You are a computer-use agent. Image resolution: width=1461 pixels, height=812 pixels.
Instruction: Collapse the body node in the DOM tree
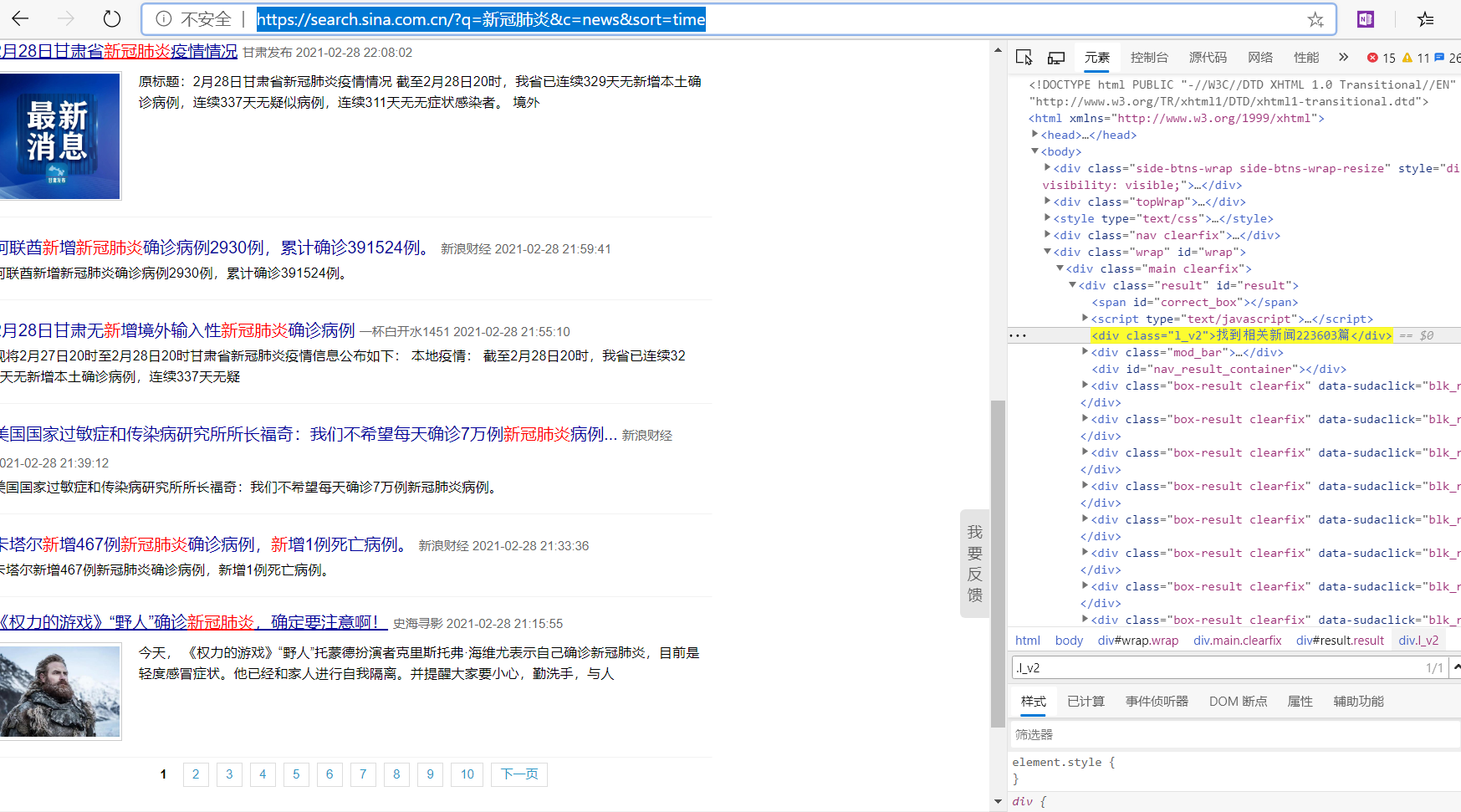click(x=1034, y=151)
